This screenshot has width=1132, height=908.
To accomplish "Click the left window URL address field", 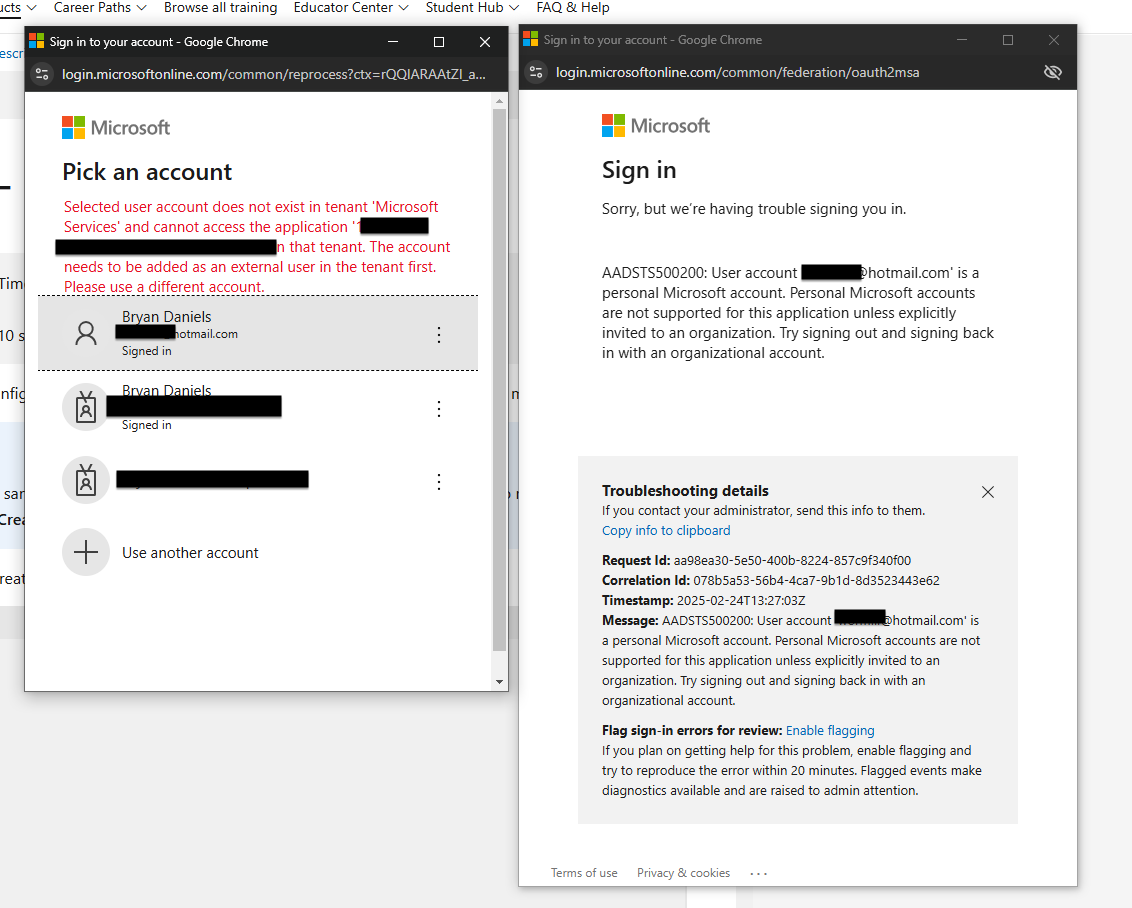I will pos(274,74).
